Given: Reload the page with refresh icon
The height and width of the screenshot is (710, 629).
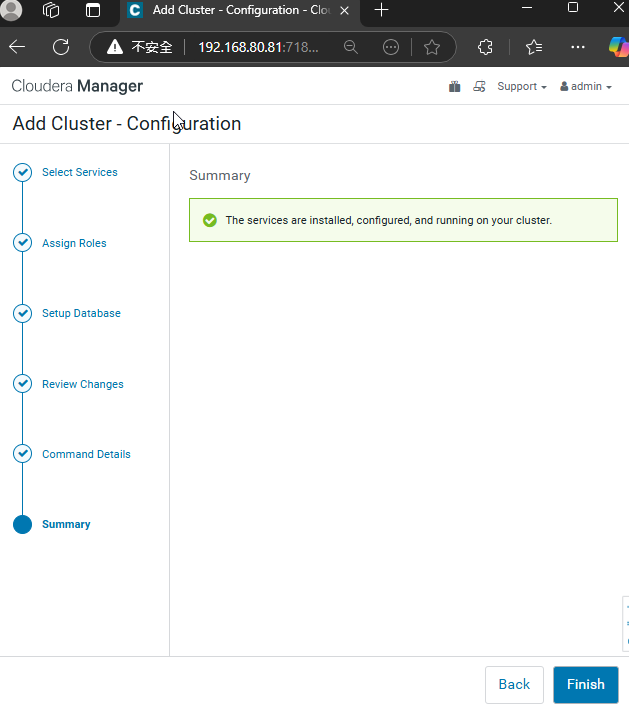Looking at the screenshot, I should [x=61, y=47].
